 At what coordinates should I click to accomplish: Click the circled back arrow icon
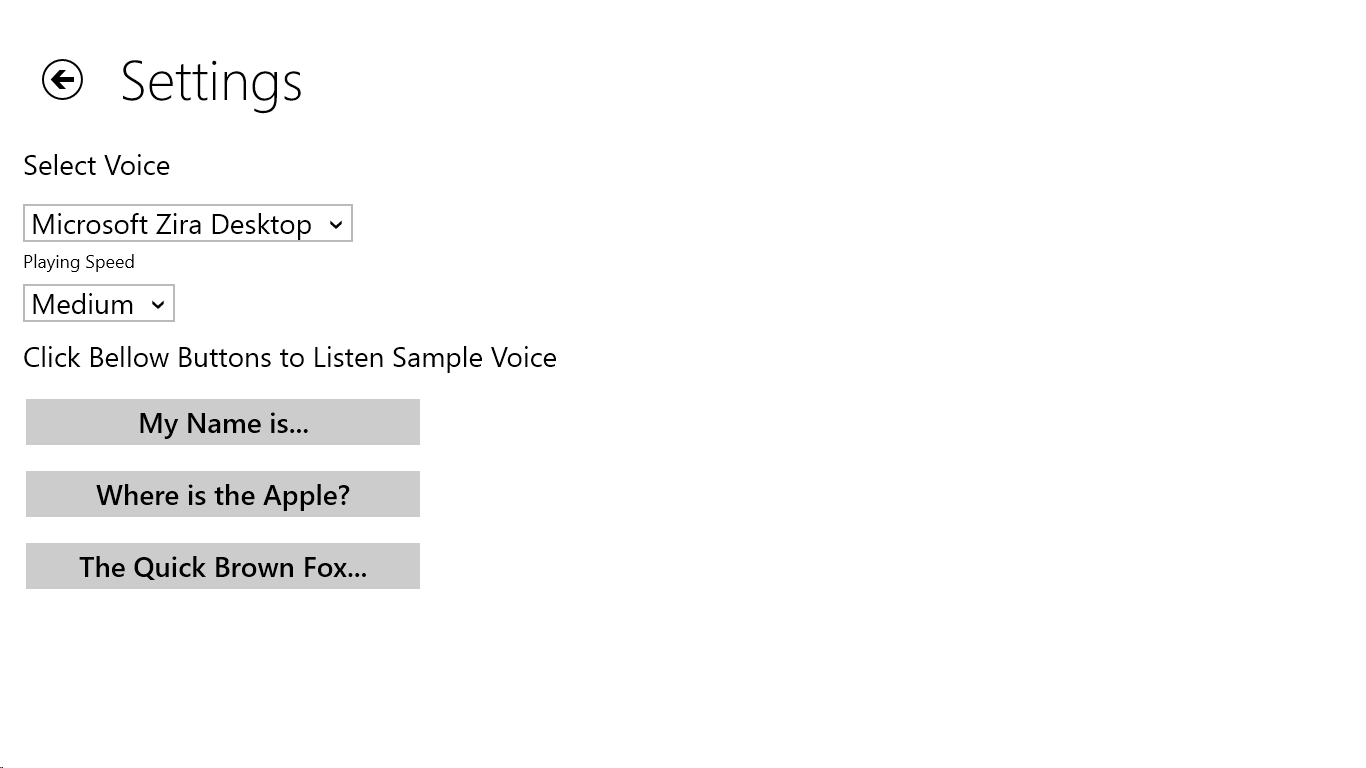click(x=62, y=80)
